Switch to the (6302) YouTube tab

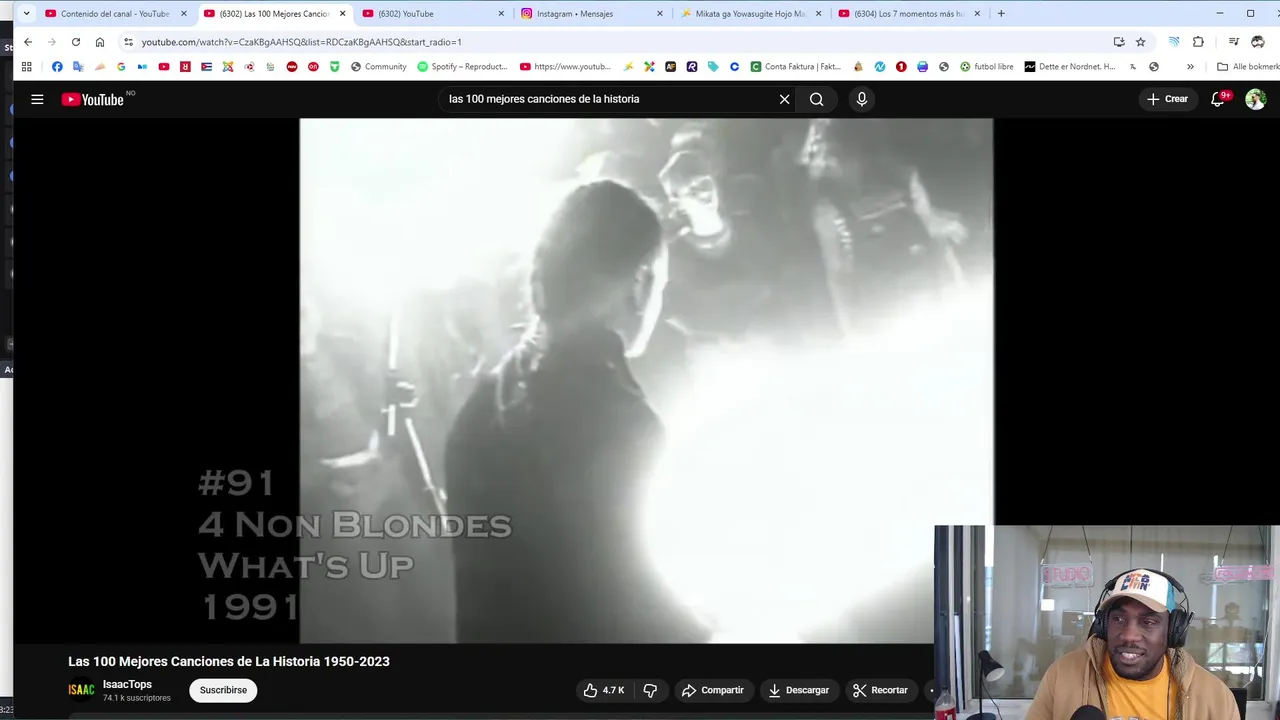tap(432, 14)
